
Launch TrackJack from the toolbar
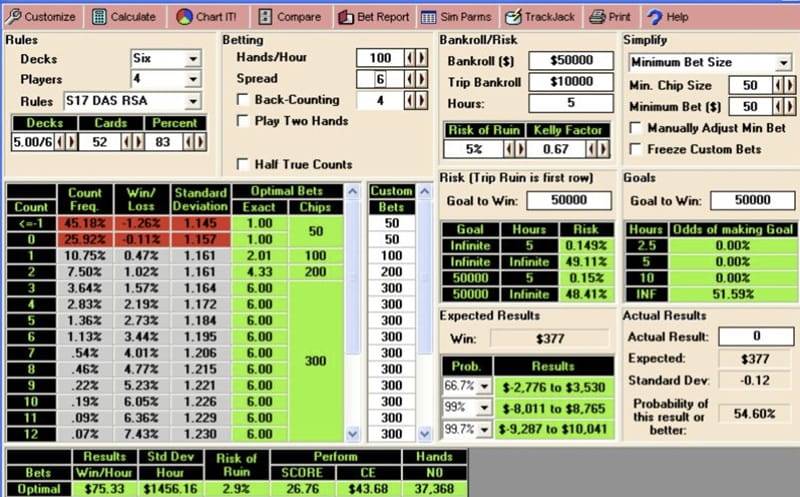click(513, 17)
